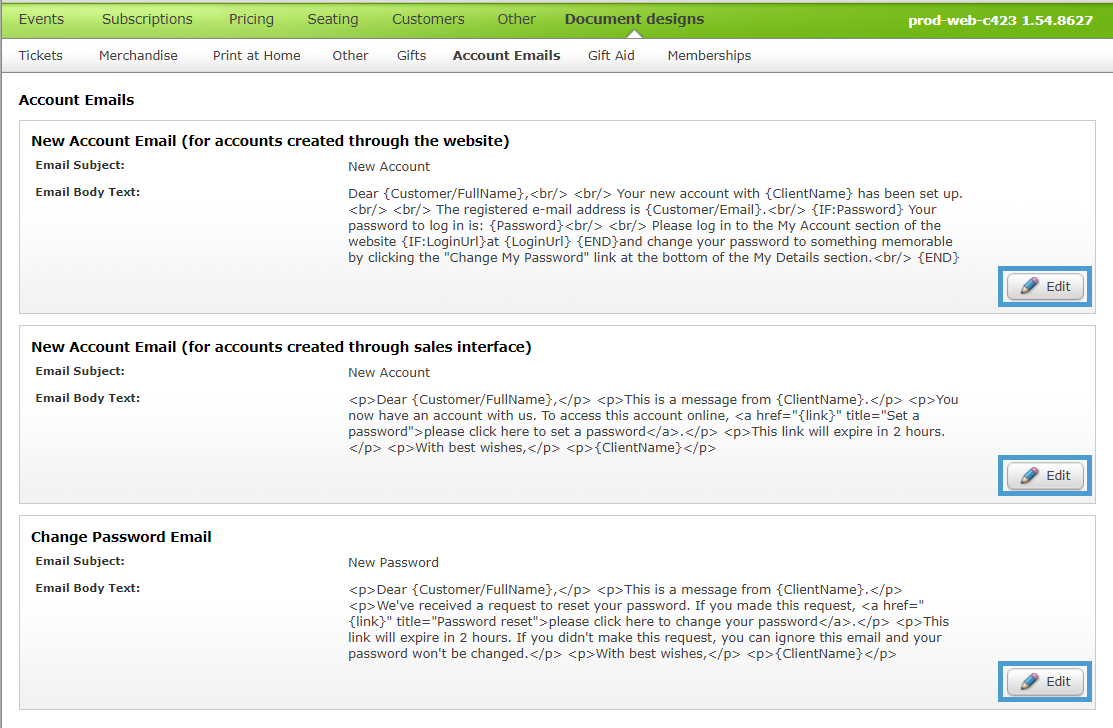Click 'New Account Email (for accounts created through the website)' heading
Screen dimensions: 1113x728
[x=270, y=141]
